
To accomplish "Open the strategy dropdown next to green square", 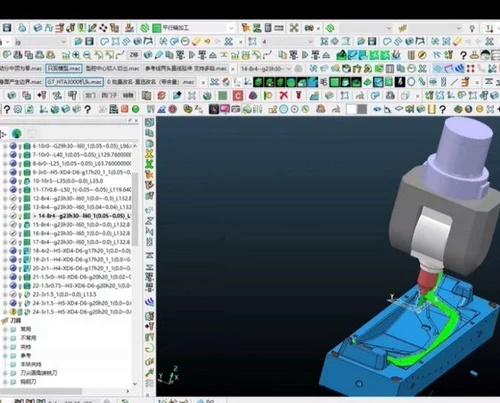I will [231, 28].
